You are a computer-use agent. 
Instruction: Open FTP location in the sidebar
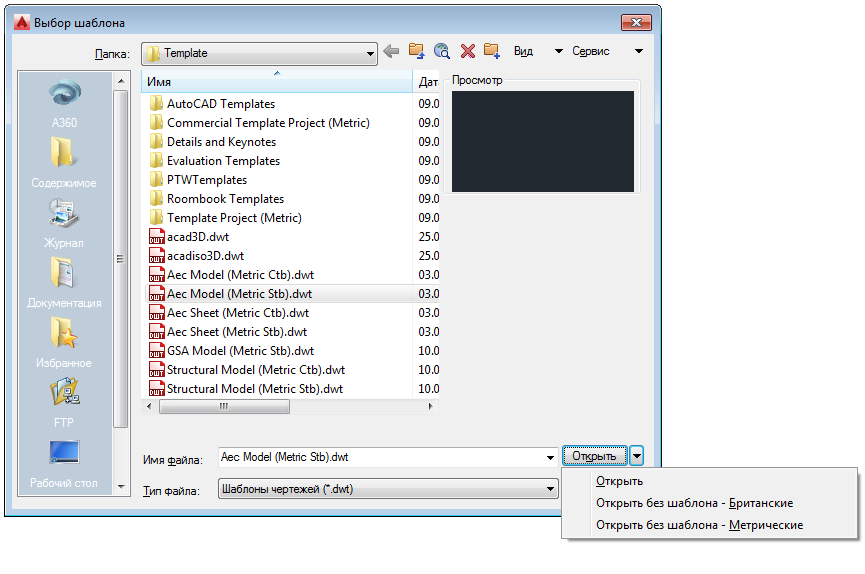click(64, 403)
